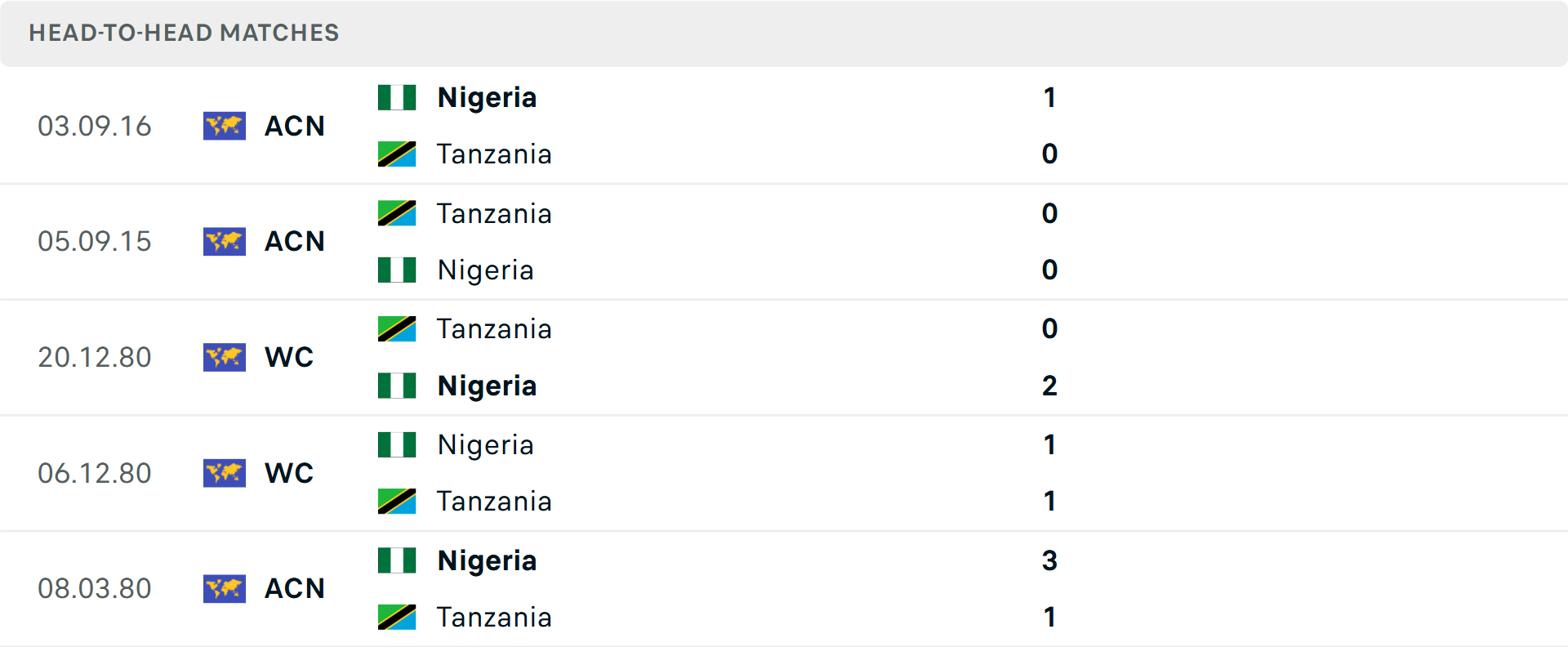This screenshot has height=647, width=1568.
Task: Open Tanzania team in 06.12.80 match
Action: point(494,502)
